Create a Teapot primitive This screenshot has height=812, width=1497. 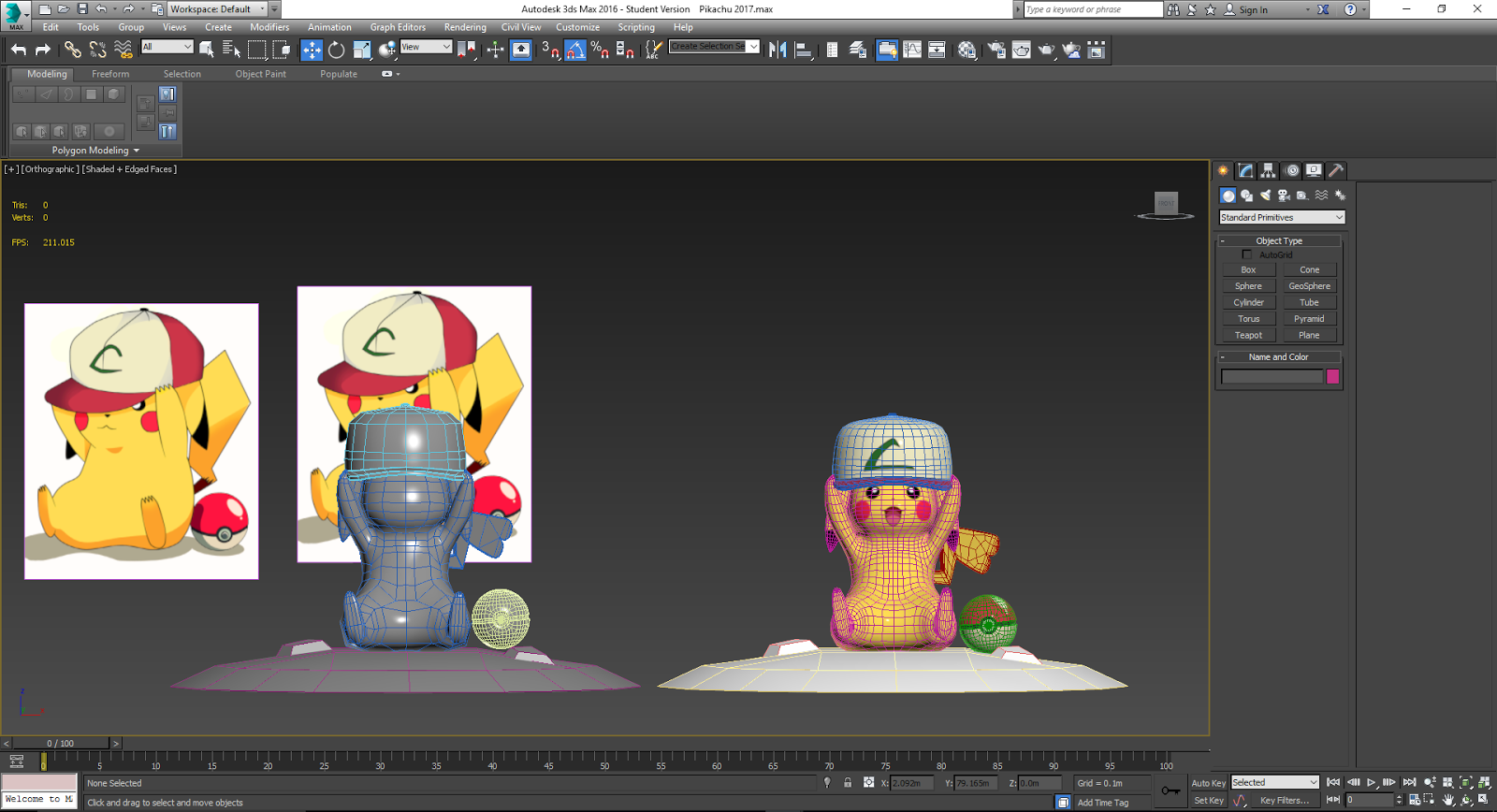pyautogui.click(x=1248, y=335)
